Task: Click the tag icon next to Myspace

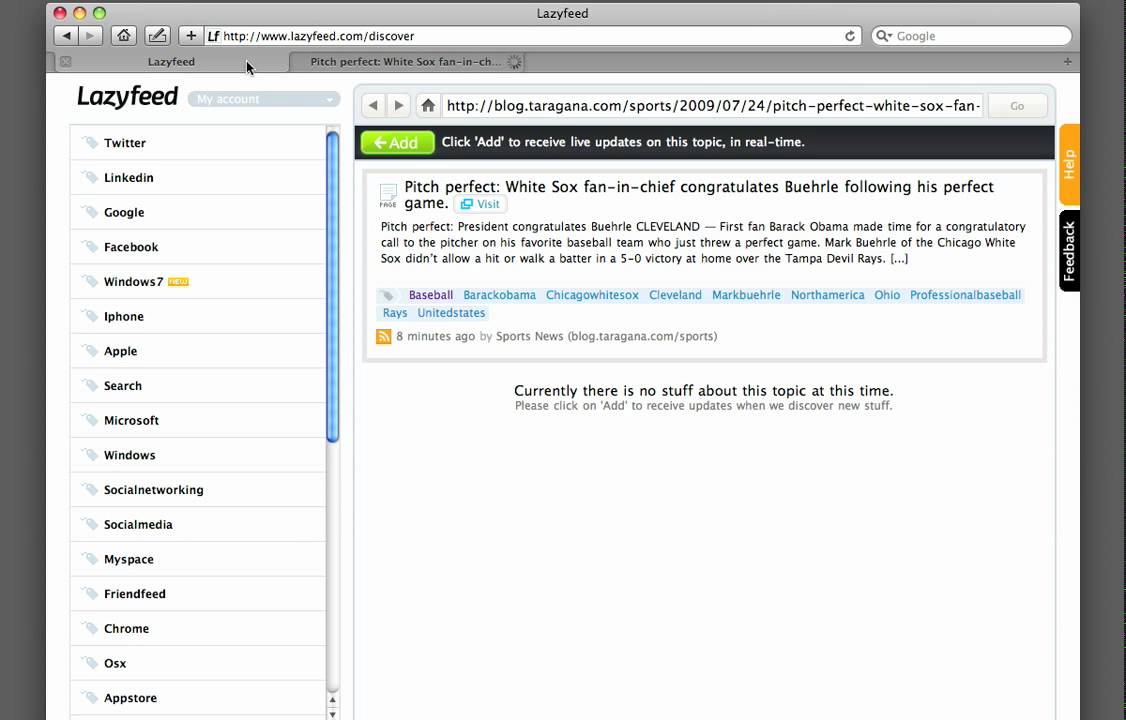Action: [x=90, y=558]
